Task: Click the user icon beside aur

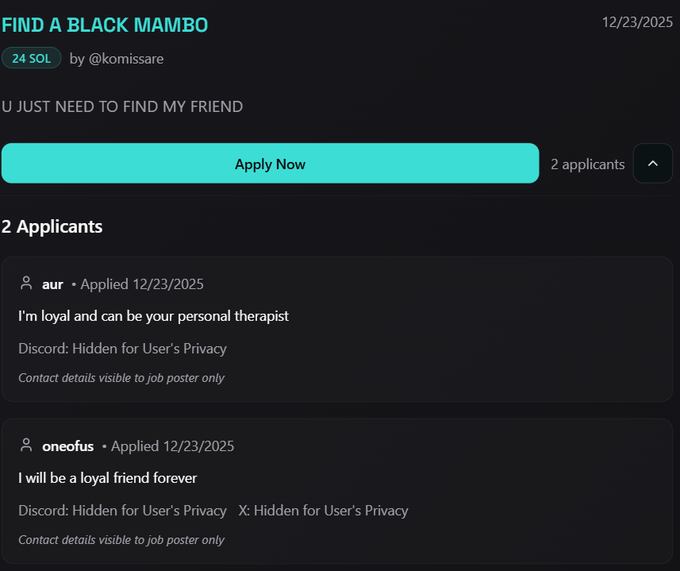Action: click(26, 284)
